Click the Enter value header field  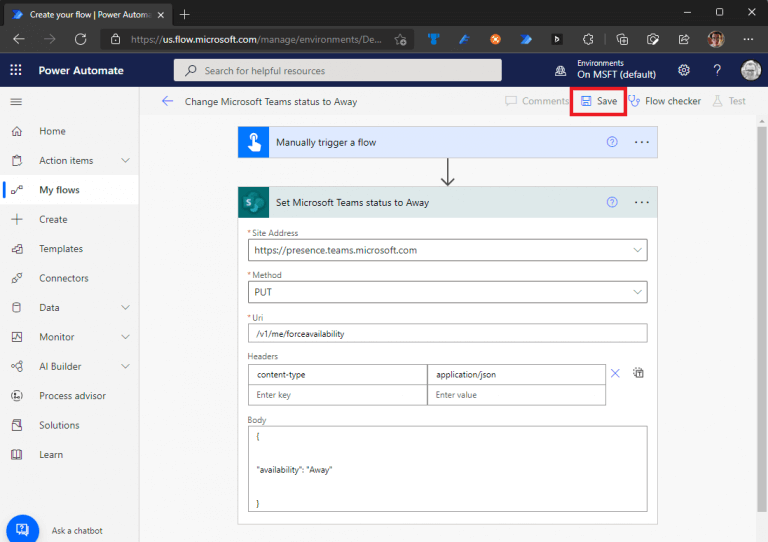click(x=516, y=395)
